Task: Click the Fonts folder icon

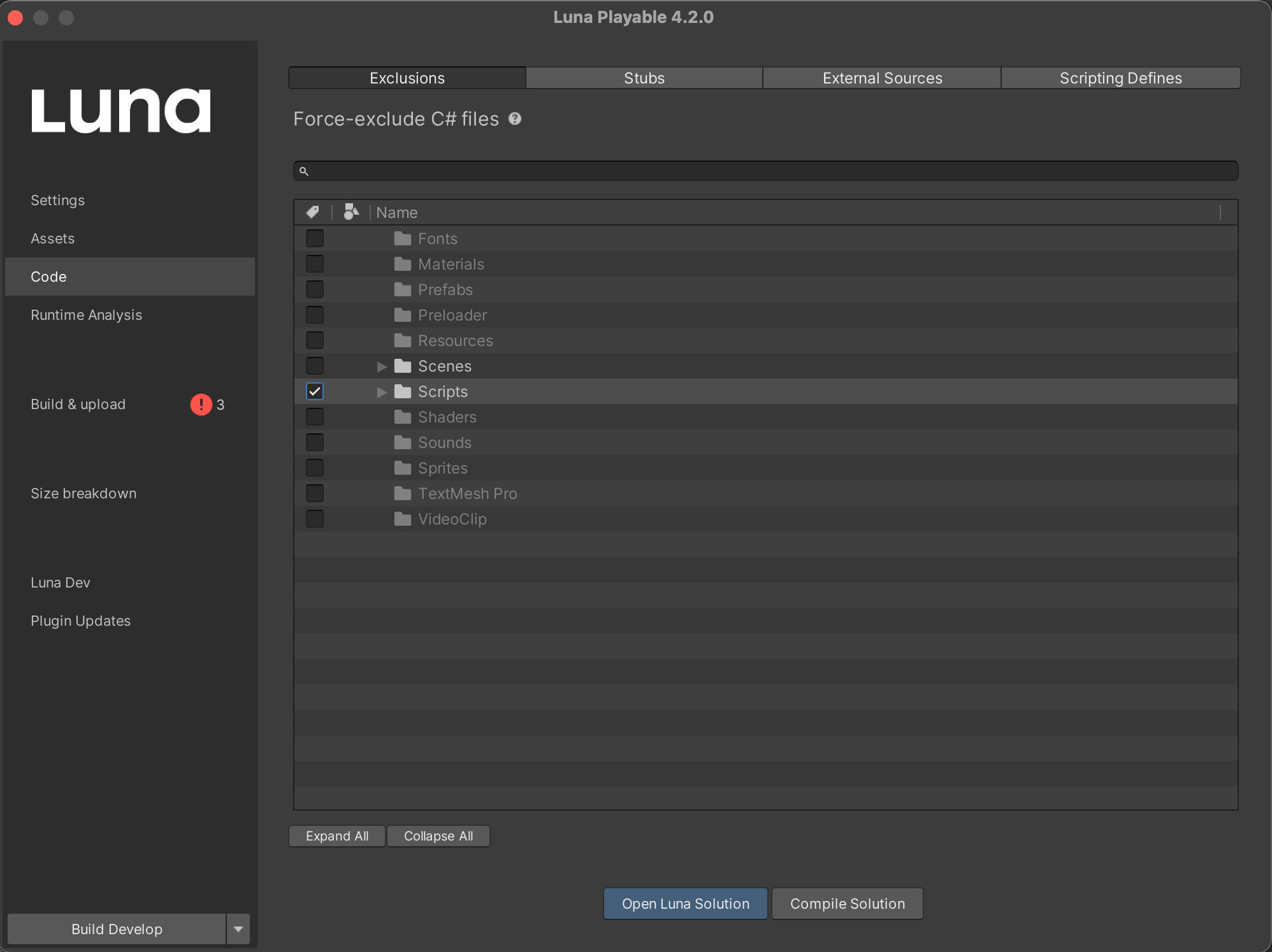Action: [x=403, y=239]
